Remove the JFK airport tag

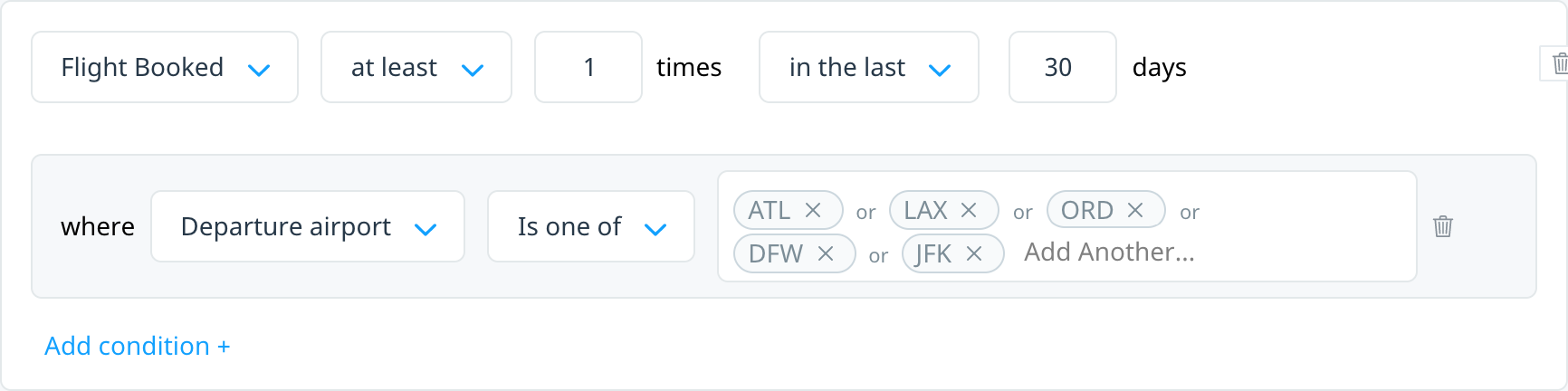pos(974,253)
